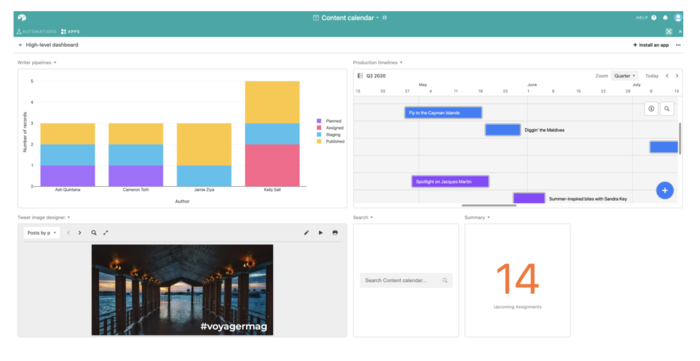Viewport: 700px width, 361px height.
Task: Toggle the timeline sidebar panel icon
Action: click(360, 76)
